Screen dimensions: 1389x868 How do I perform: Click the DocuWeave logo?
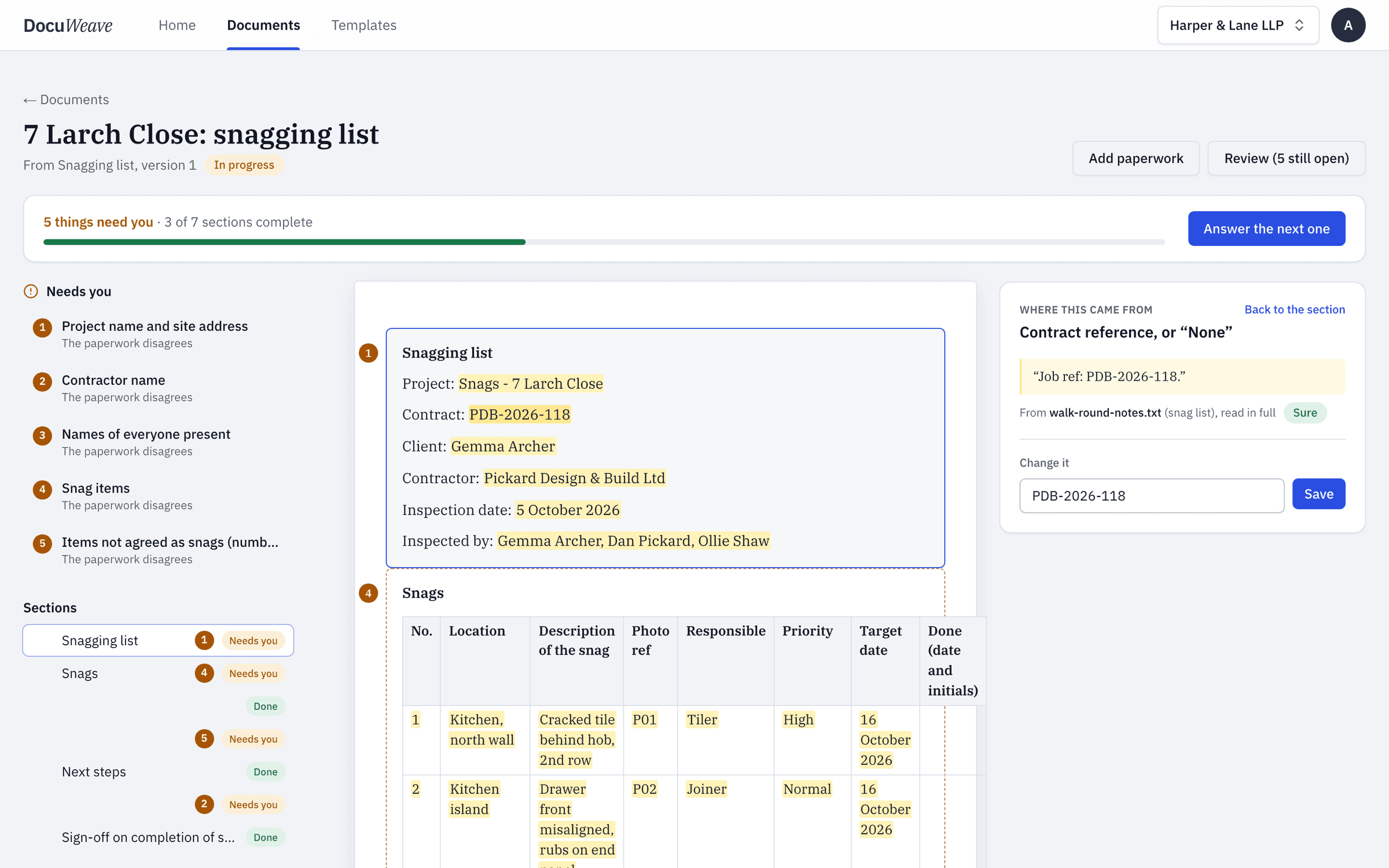68,25
